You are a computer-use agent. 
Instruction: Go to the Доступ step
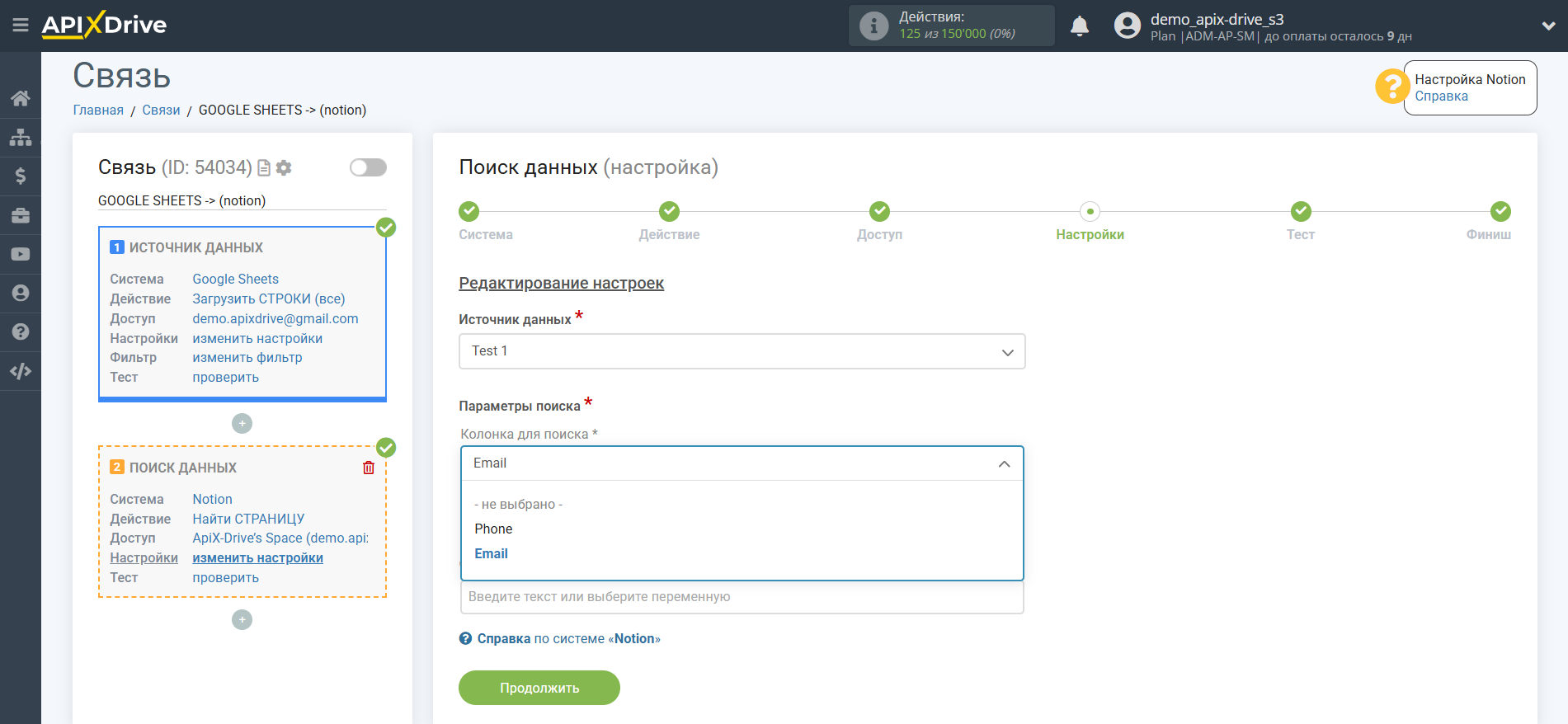click(879, 212)
